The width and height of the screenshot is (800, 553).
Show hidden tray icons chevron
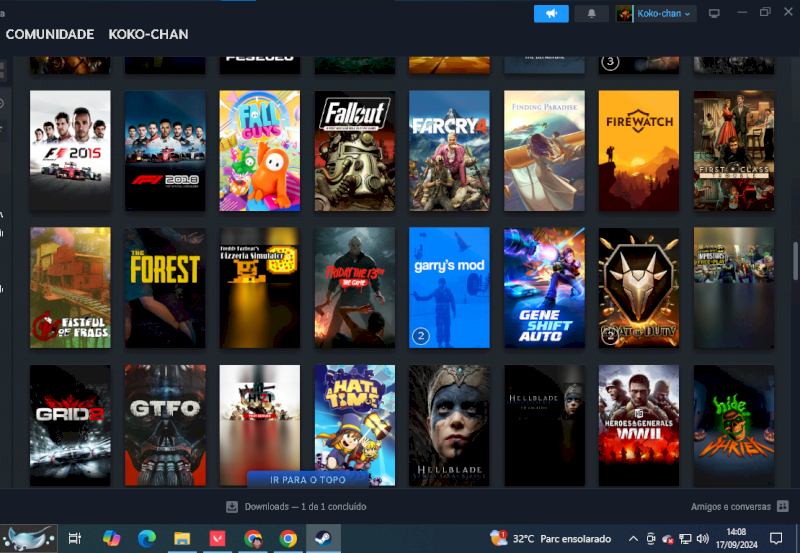633,539
